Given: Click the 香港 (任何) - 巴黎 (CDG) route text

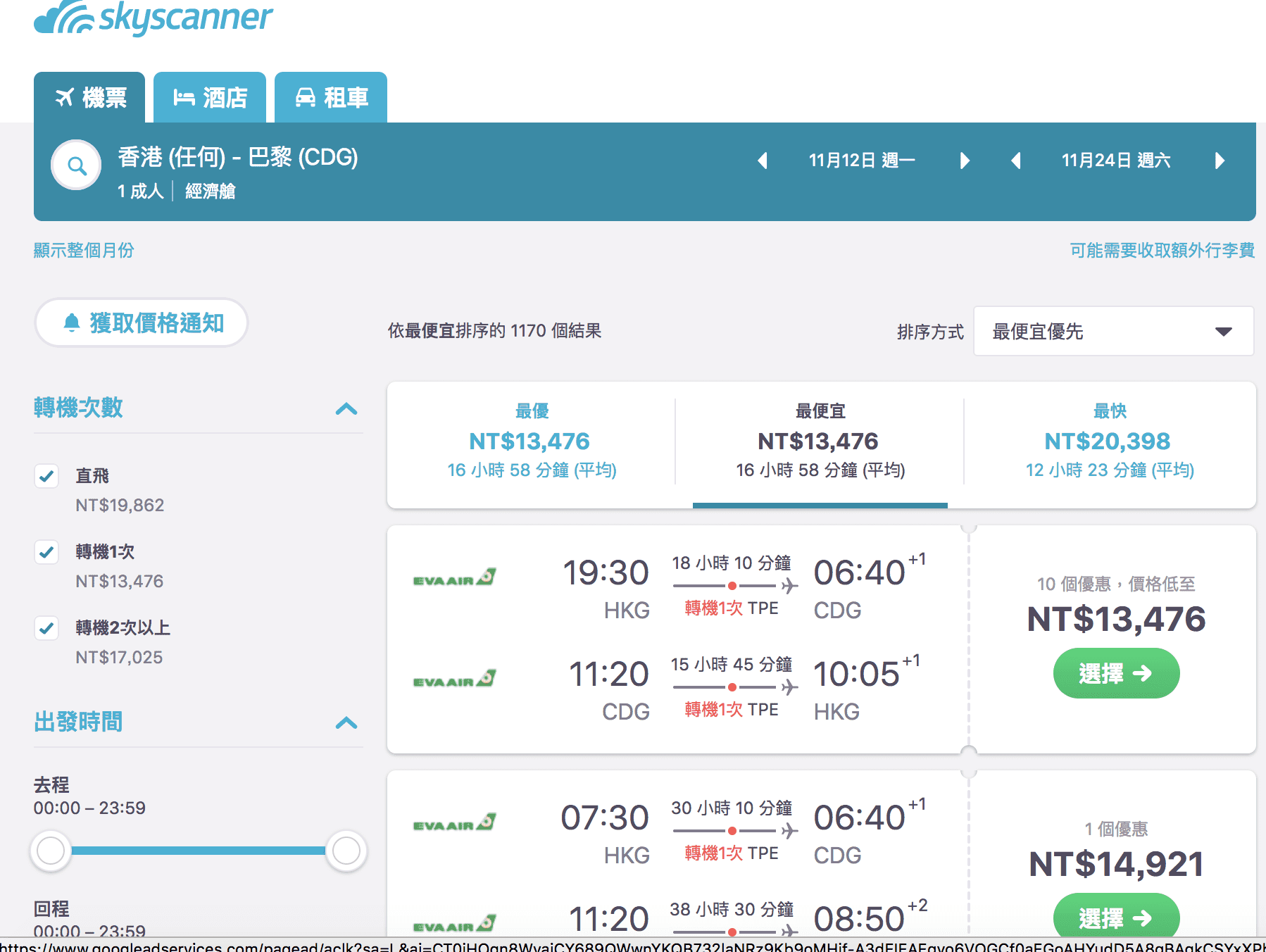Looking at the screenshot, I should coord(238,157).
